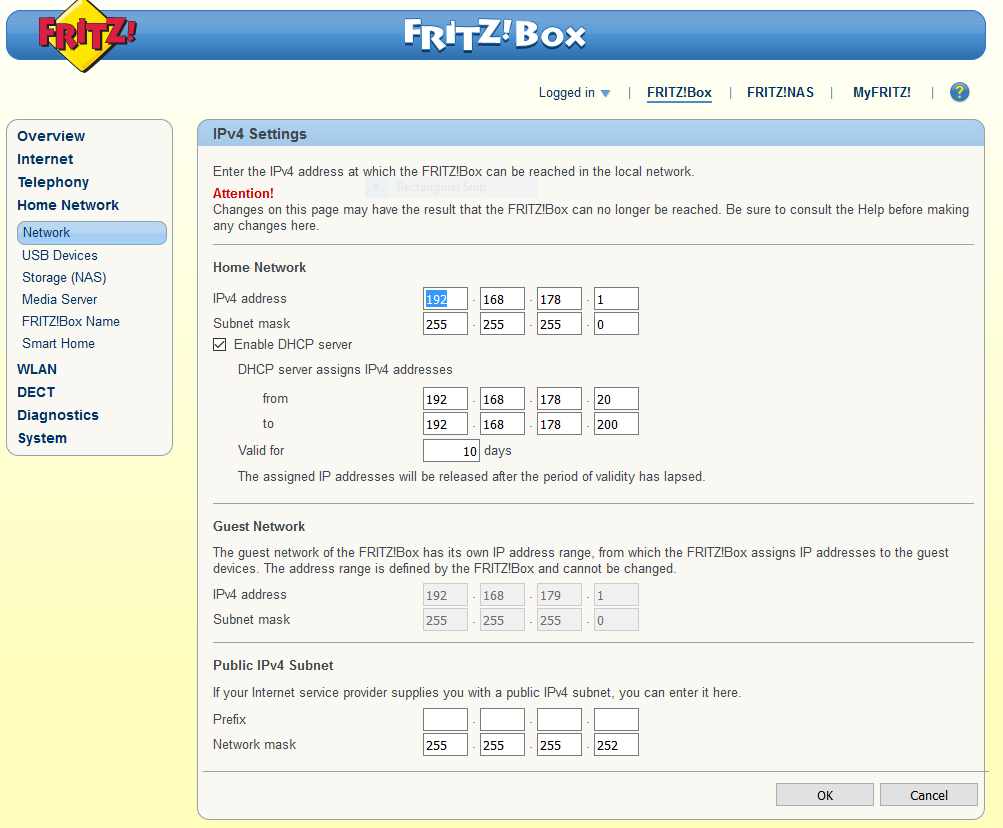Screen dimensions: 1003x828
Task: Select FRITZ!Box top navigation link
Action: point(679,92)
